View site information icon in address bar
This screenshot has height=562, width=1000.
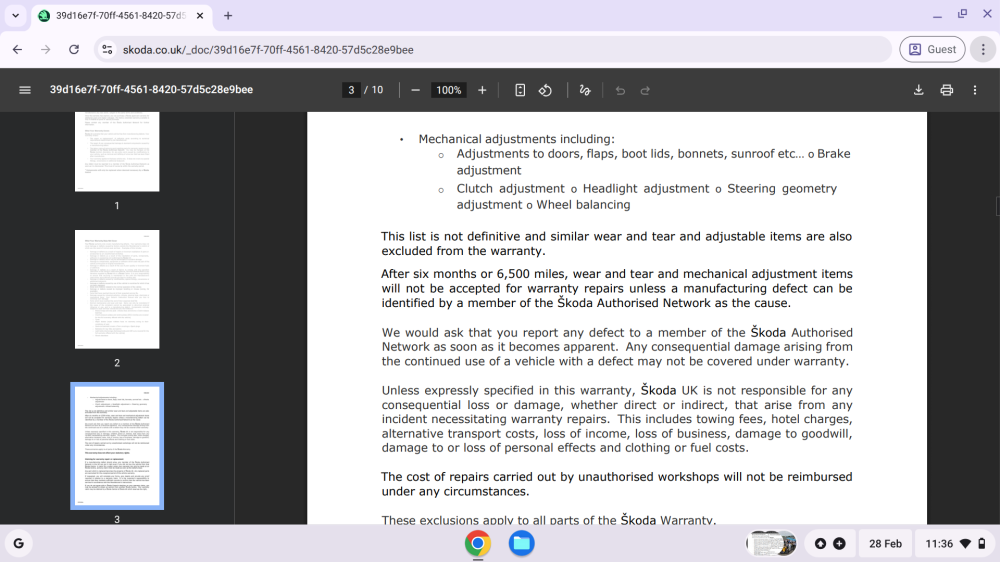click(107, 49)
